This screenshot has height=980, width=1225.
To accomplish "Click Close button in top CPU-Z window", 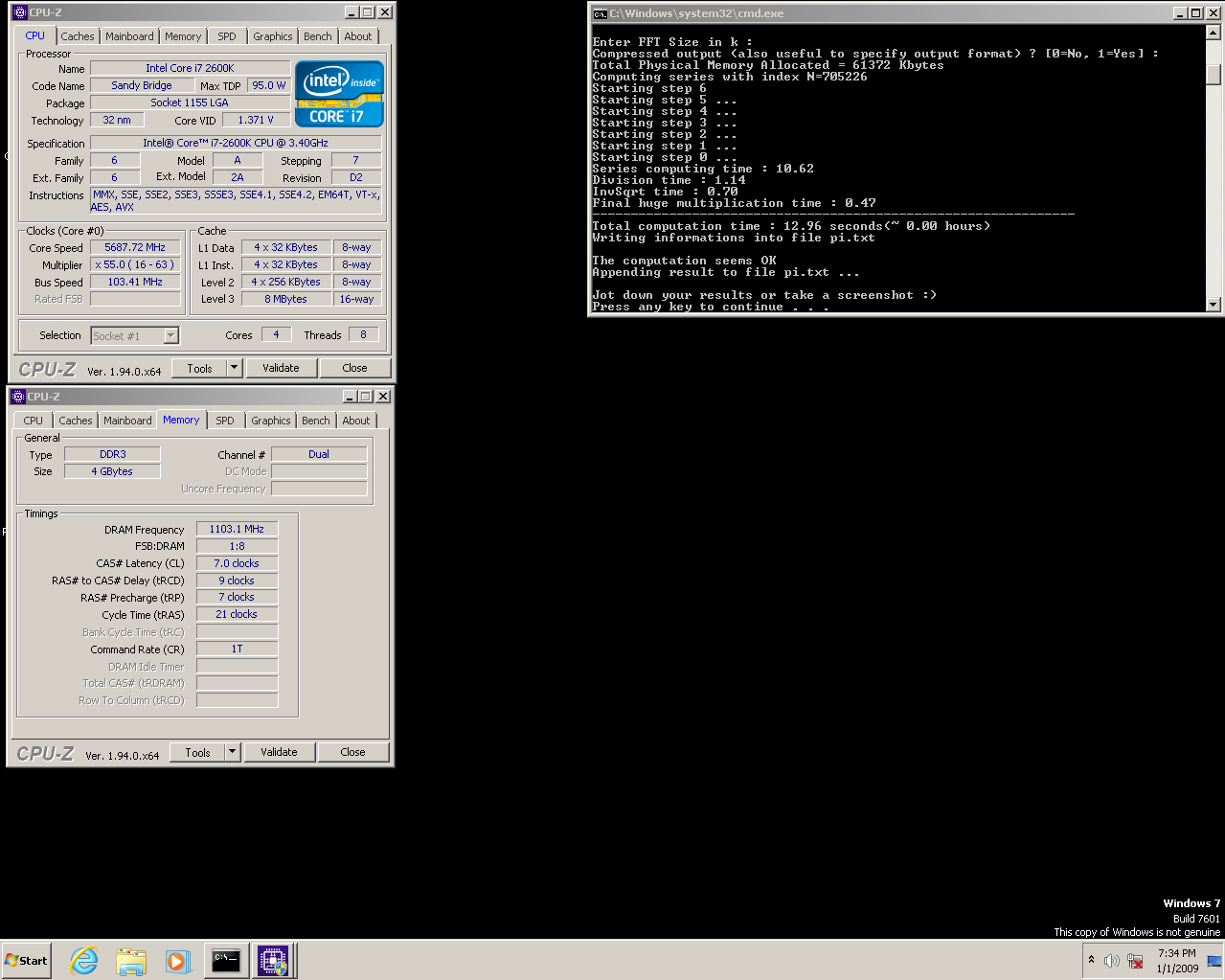I will (x=354, y=368).
